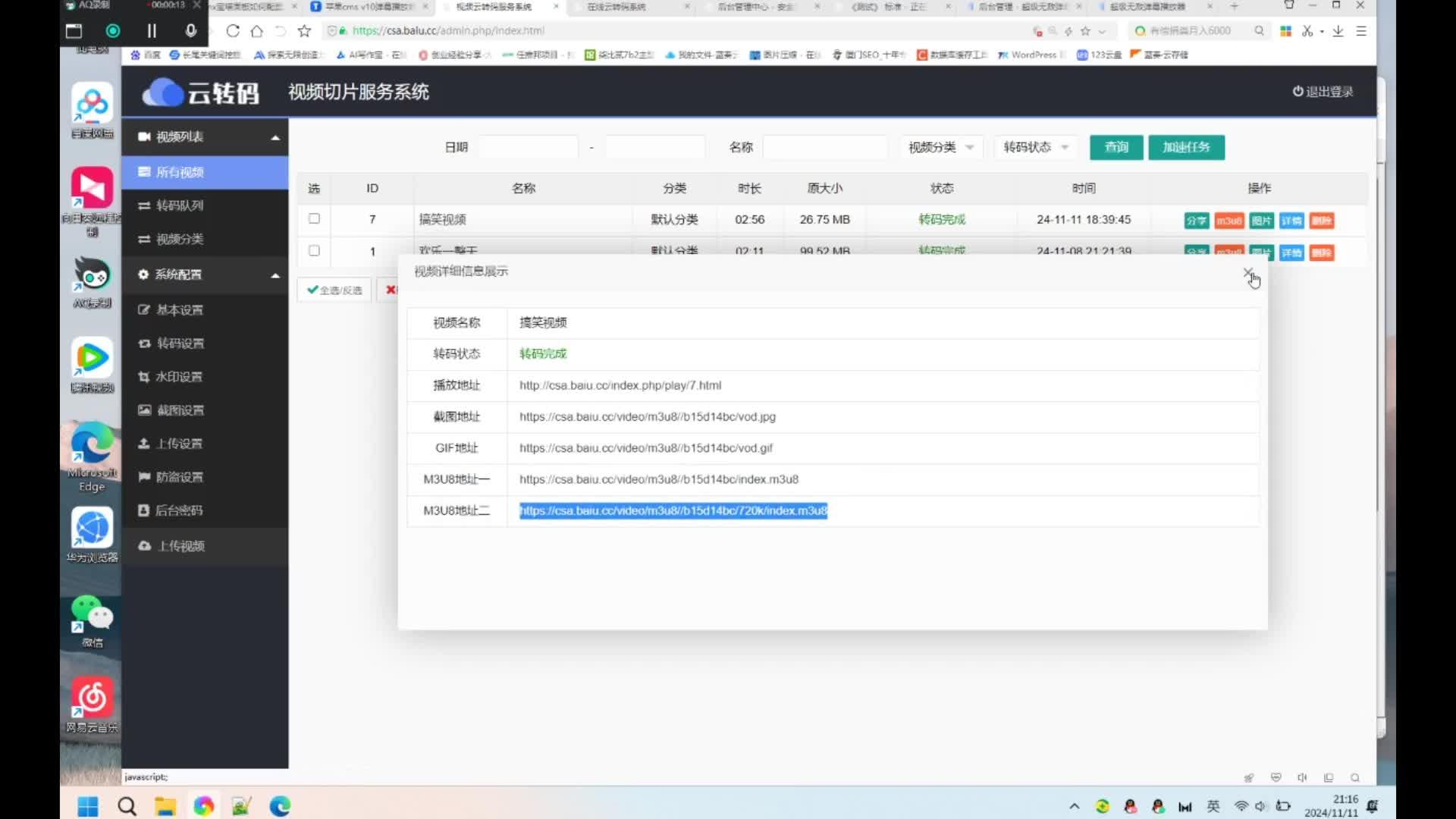The image size is (1456, 819).
Task: Click the 图片 screenshot icon for 搞笑视频
Action: click(x=1260, y=221)
